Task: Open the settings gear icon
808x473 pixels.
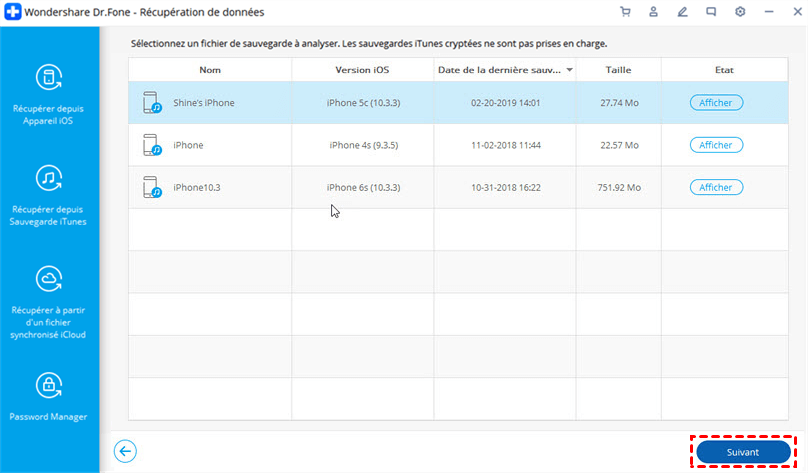Action: [740, 12]
